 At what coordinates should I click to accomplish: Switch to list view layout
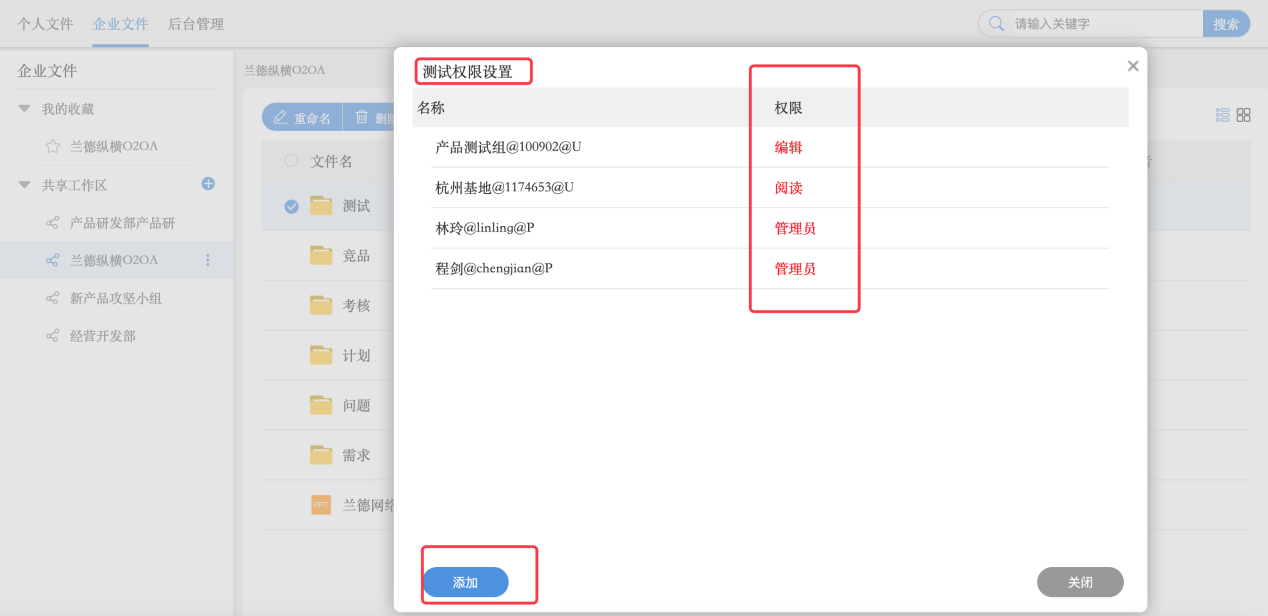tap(1222, 115)
